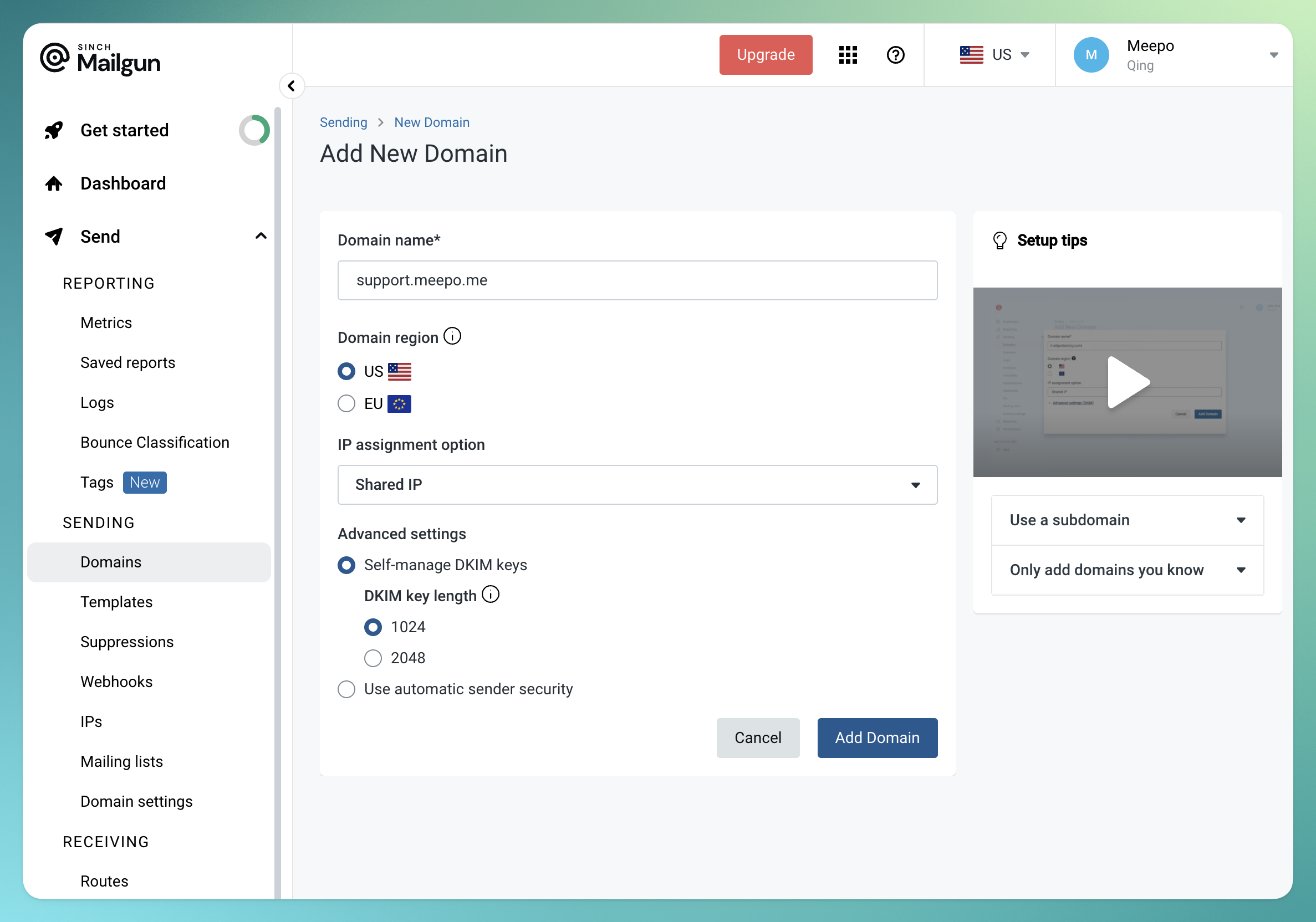Image resolution: width=1316 pixels, height=922 pixels.
Task: Open the help question mark icon
Action: pyautogui.click(x=895, y=55)
